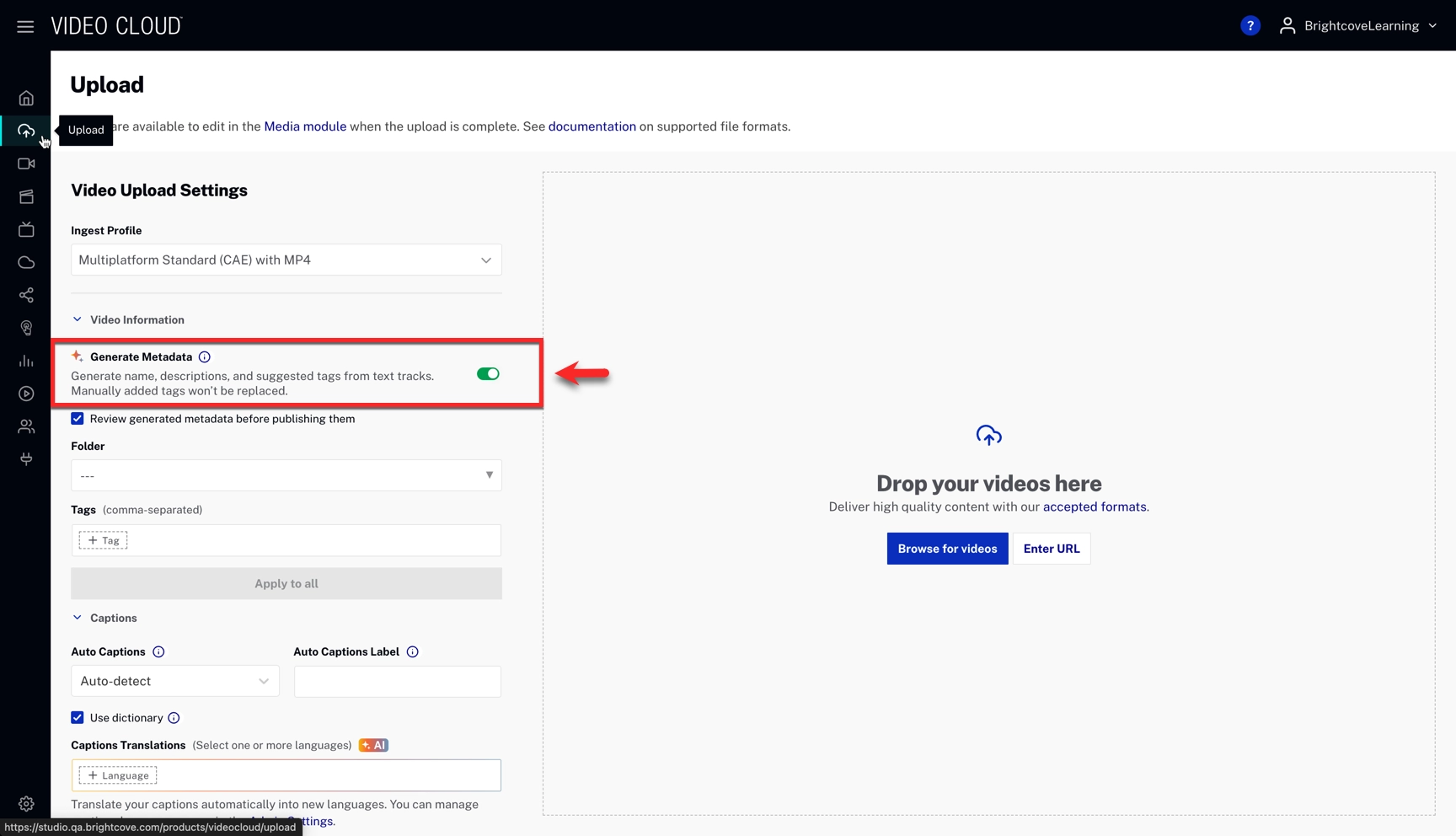This screenshot has width=1456, height=836.
Task: Open the Upload module in sidebar
Action: point(26,131)
